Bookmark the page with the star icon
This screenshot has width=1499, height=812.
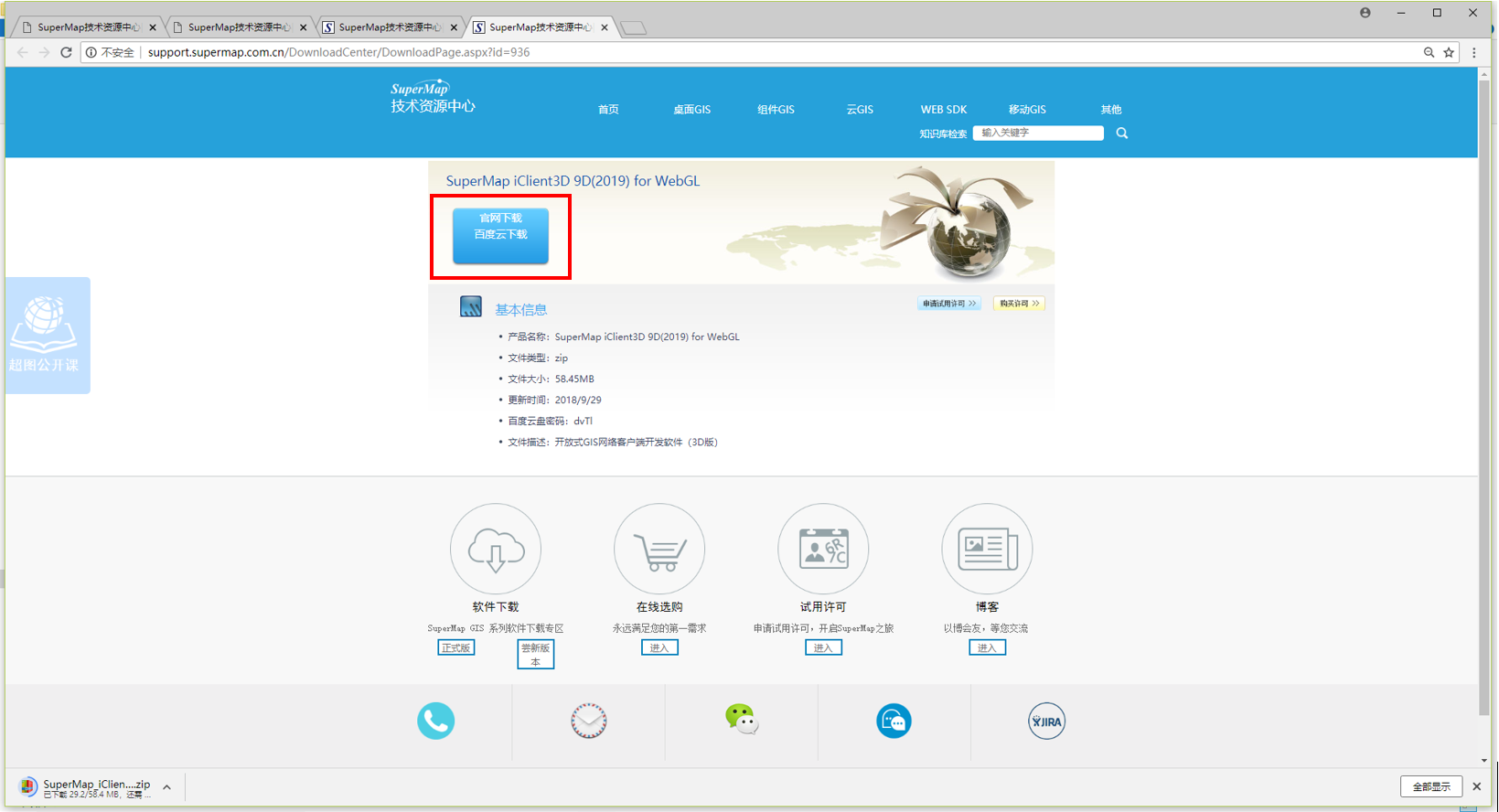pos(1449,52)
